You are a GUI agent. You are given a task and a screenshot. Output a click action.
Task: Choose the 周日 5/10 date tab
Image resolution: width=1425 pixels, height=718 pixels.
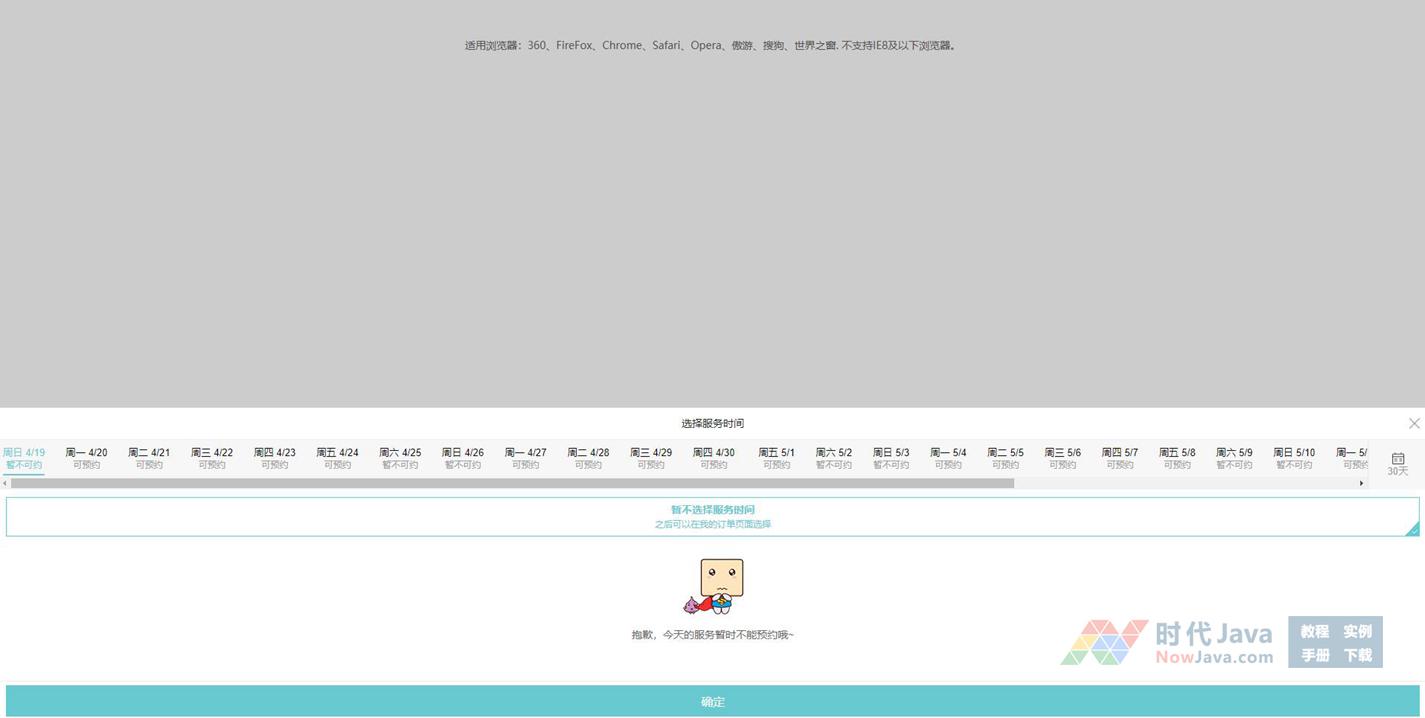[1294, 458]
